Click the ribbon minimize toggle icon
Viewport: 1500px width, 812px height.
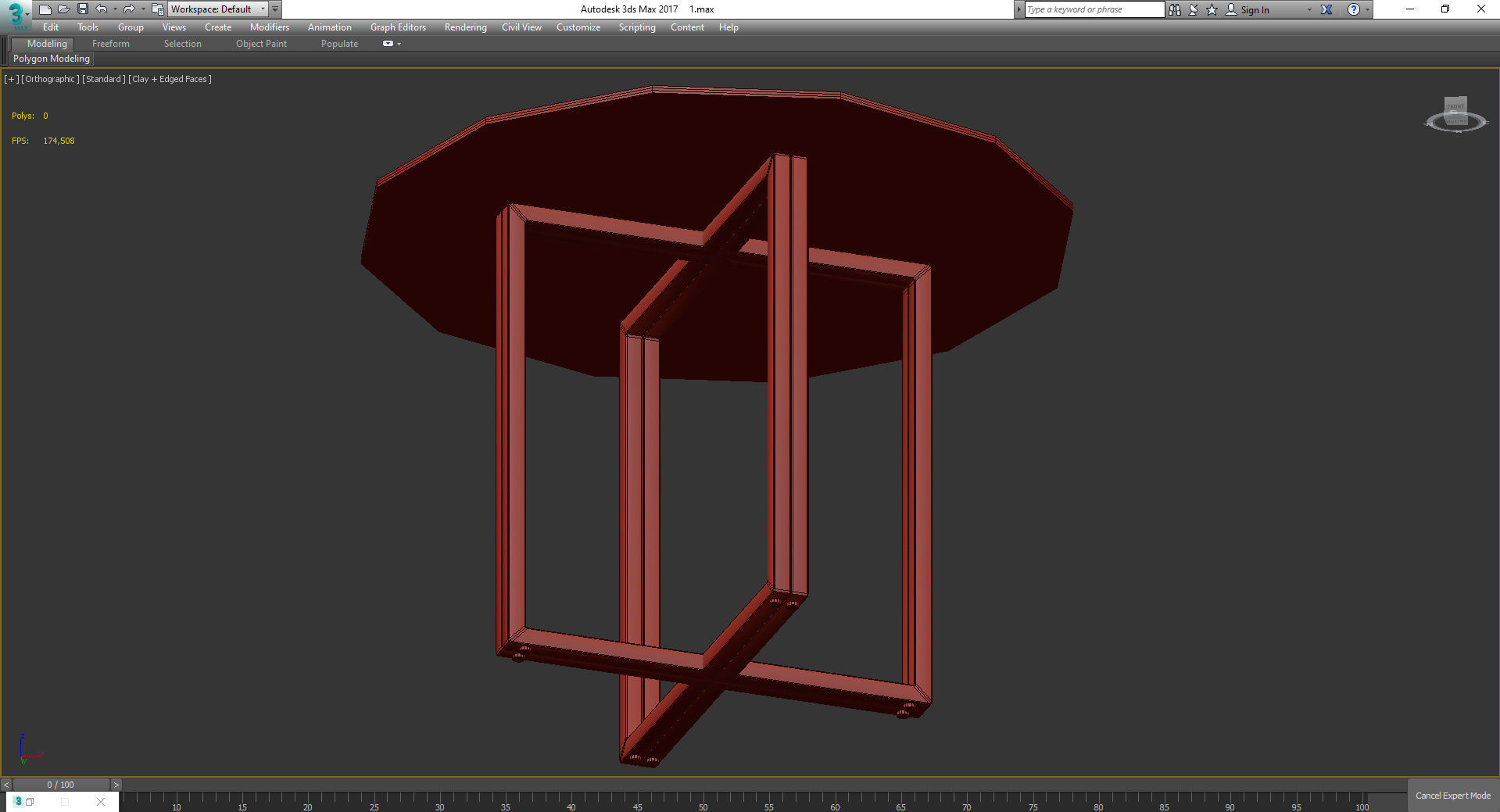pos(388,44)
